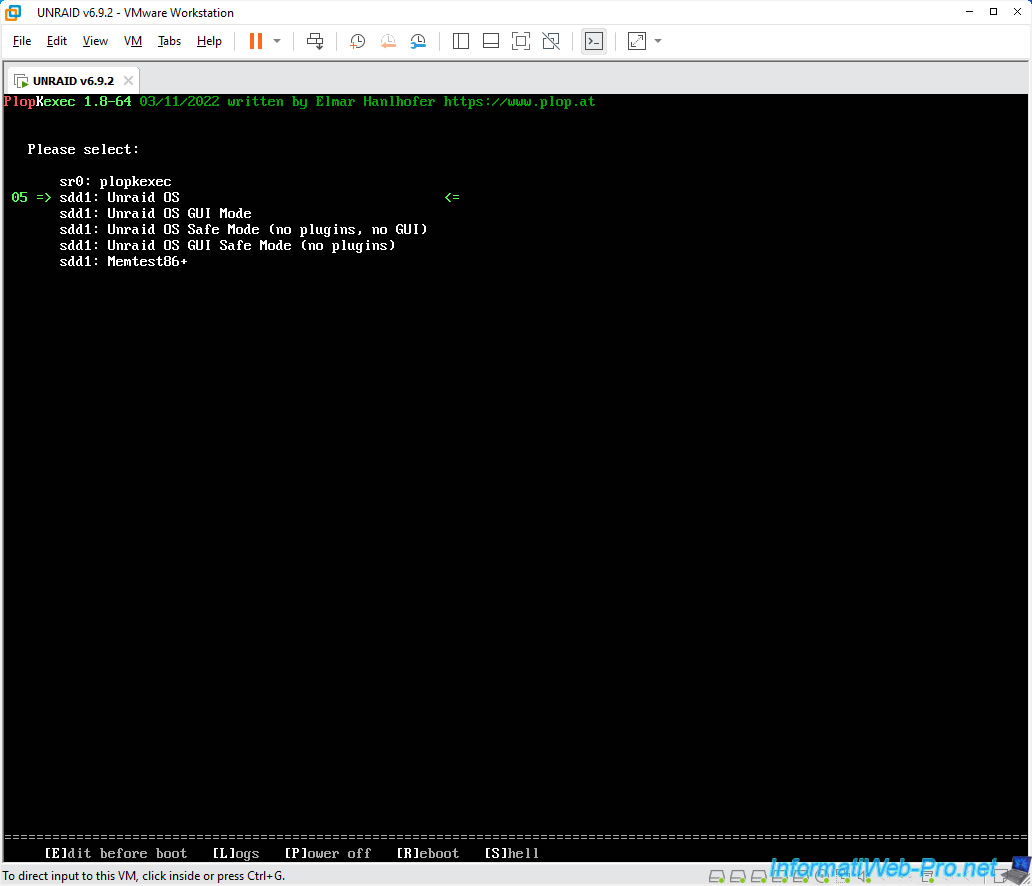Click the first hard disk status icon

click(x=717, y=876)
